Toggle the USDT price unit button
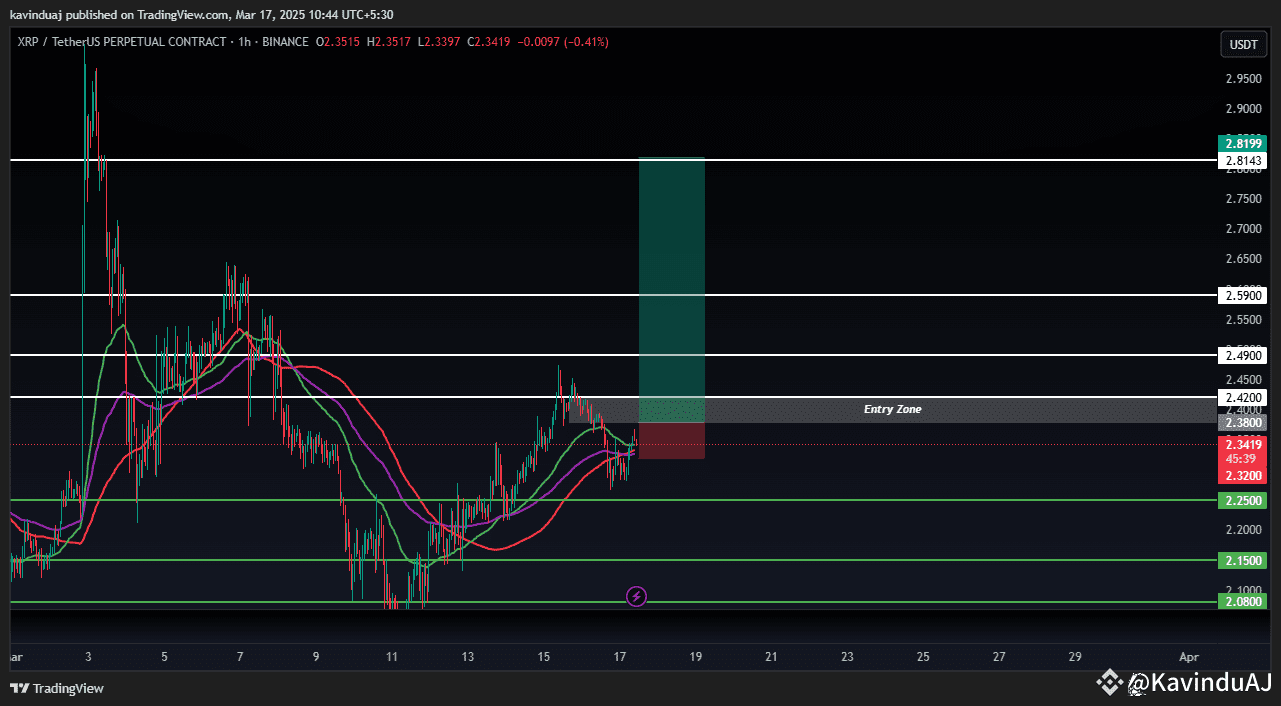This screenshot has width=1281, height=706. [1243, 44]
